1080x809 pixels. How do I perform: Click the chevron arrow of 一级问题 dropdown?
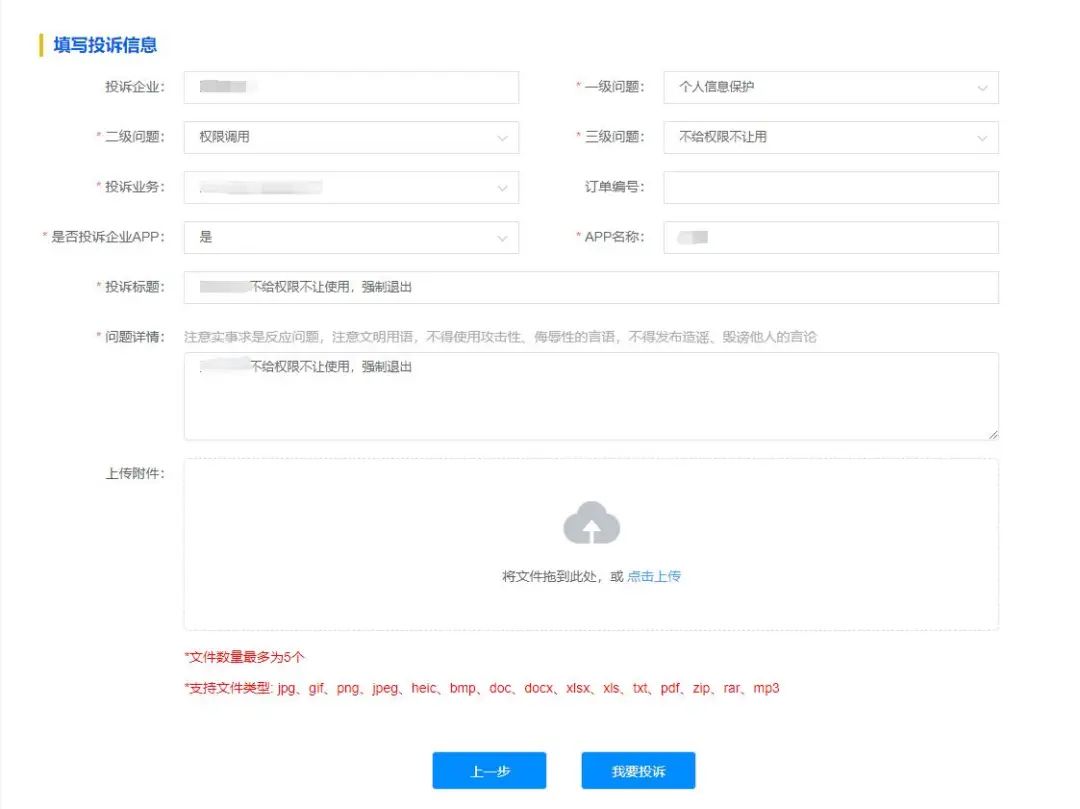[x=982, y=88]
